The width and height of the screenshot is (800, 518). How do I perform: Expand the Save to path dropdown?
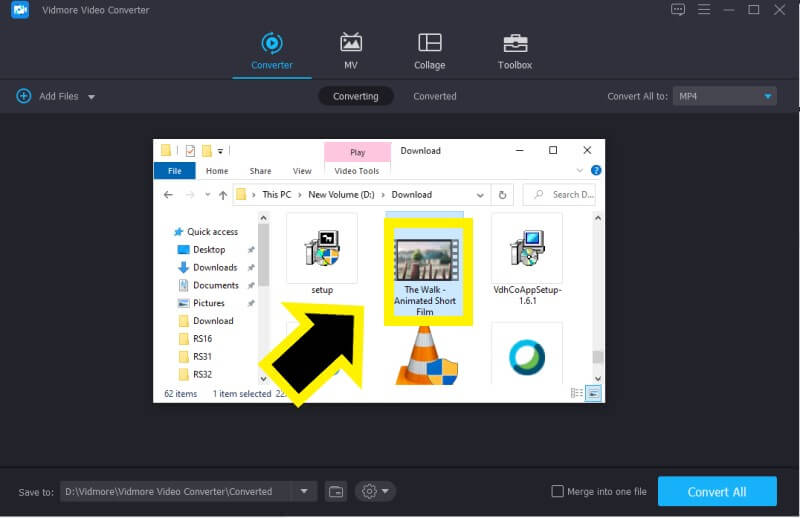click(304, 491)
